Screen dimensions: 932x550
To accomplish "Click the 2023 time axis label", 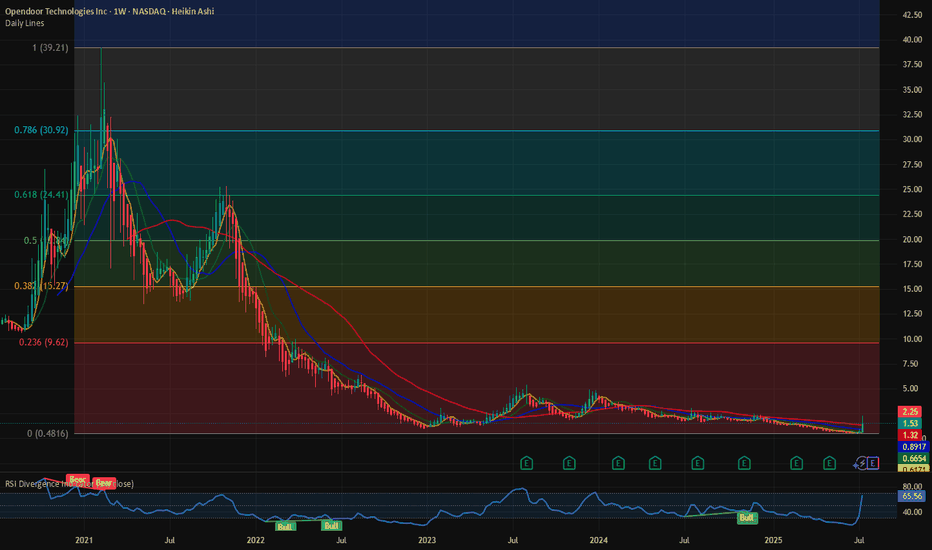I will (427, 540).
